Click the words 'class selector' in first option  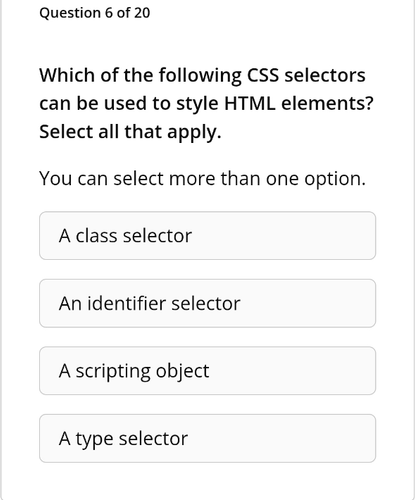[134, 236]
